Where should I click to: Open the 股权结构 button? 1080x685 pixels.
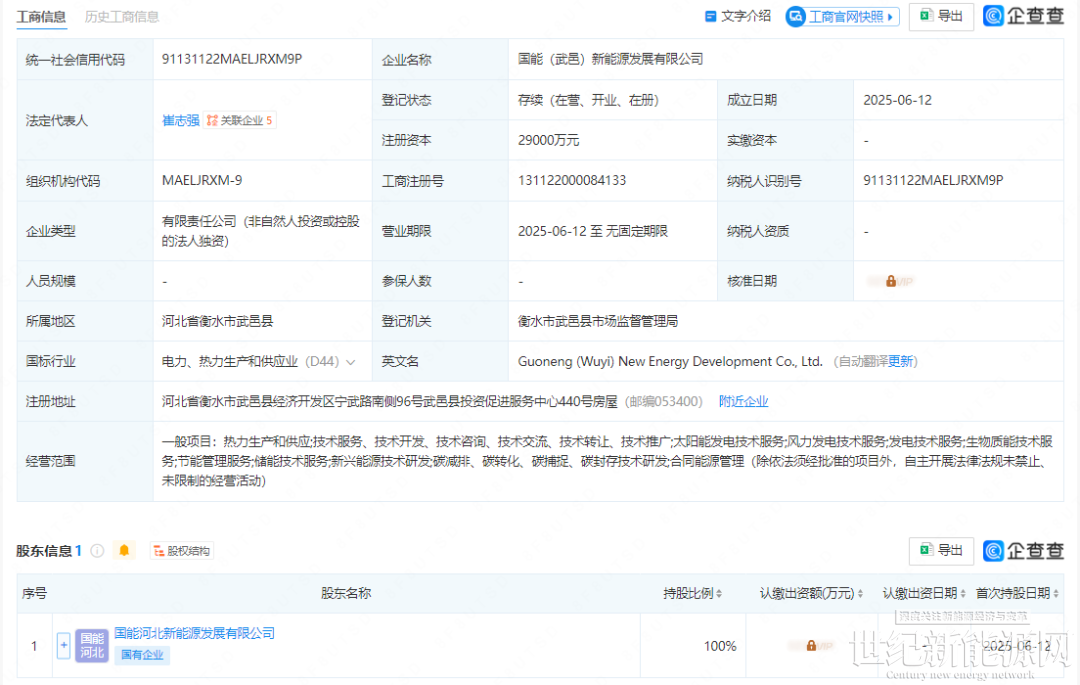pyautogui.click(x=182, y=551)
